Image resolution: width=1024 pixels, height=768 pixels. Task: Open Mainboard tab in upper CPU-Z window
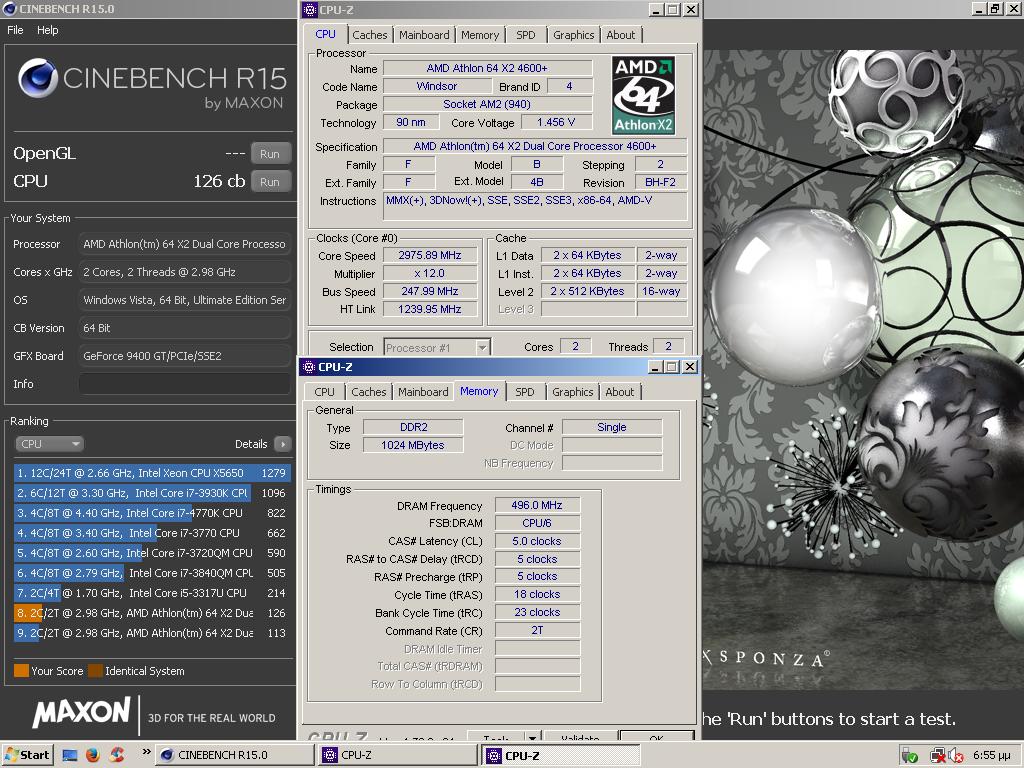click(424, 35)
